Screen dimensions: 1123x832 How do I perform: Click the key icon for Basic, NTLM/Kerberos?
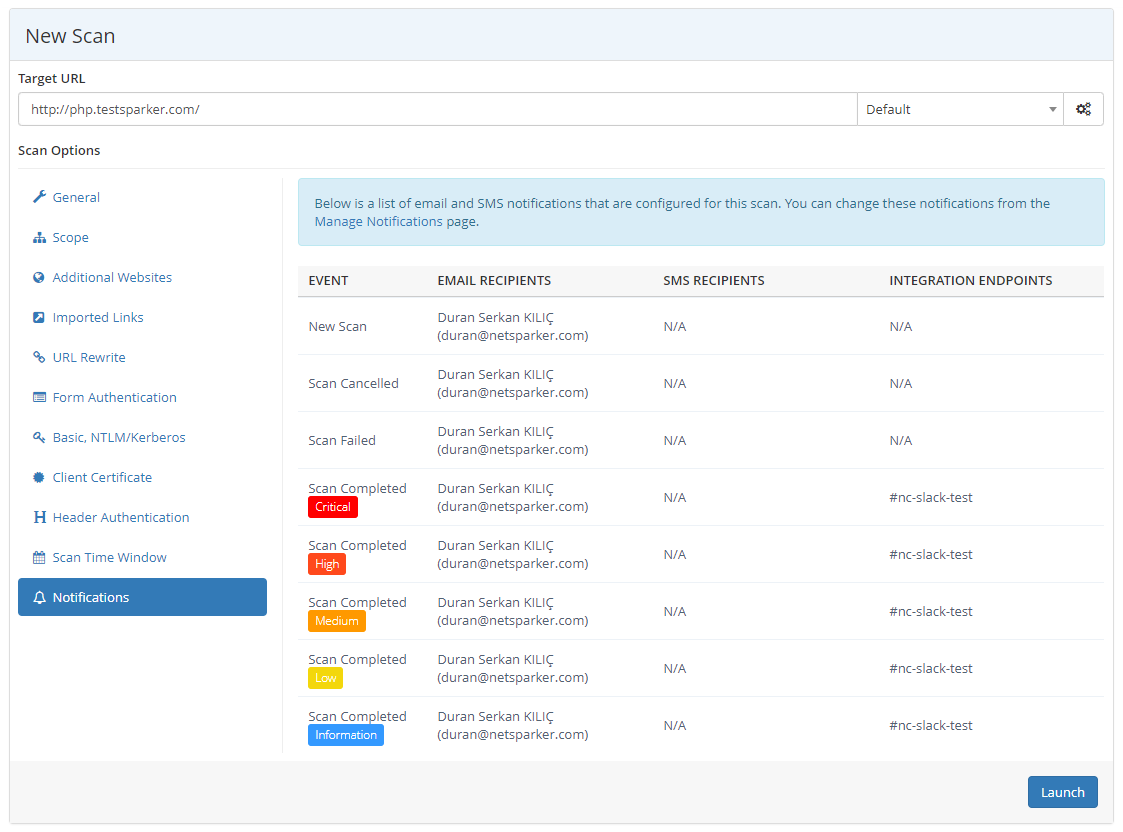point(39,437)
